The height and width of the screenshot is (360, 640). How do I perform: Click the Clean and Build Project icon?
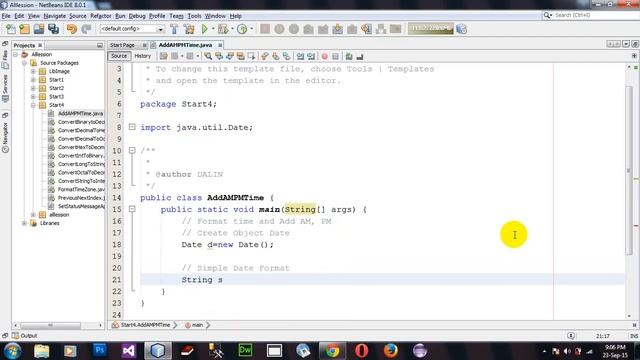point(189,29)
